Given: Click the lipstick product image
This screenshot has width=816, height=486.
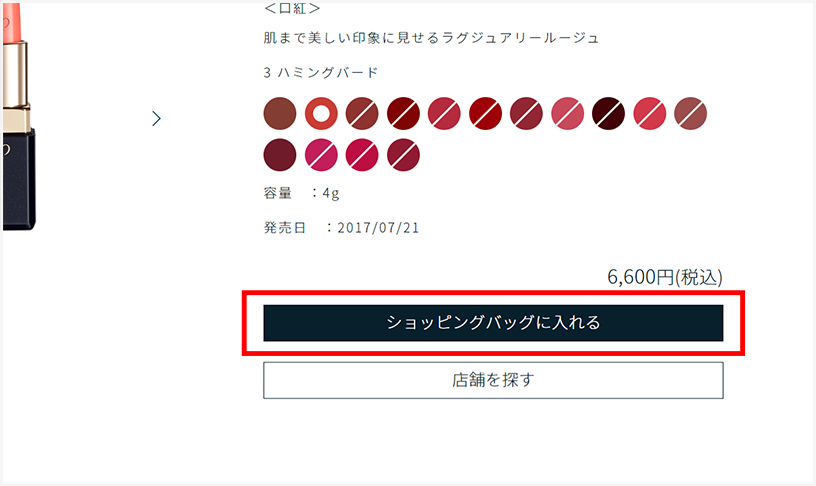Looking at the screenshot, I should click(x=19, y=117).
